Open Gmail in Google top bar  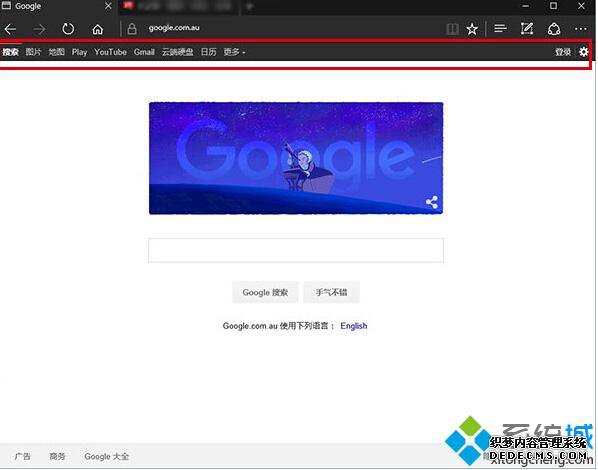click(144, 52)
